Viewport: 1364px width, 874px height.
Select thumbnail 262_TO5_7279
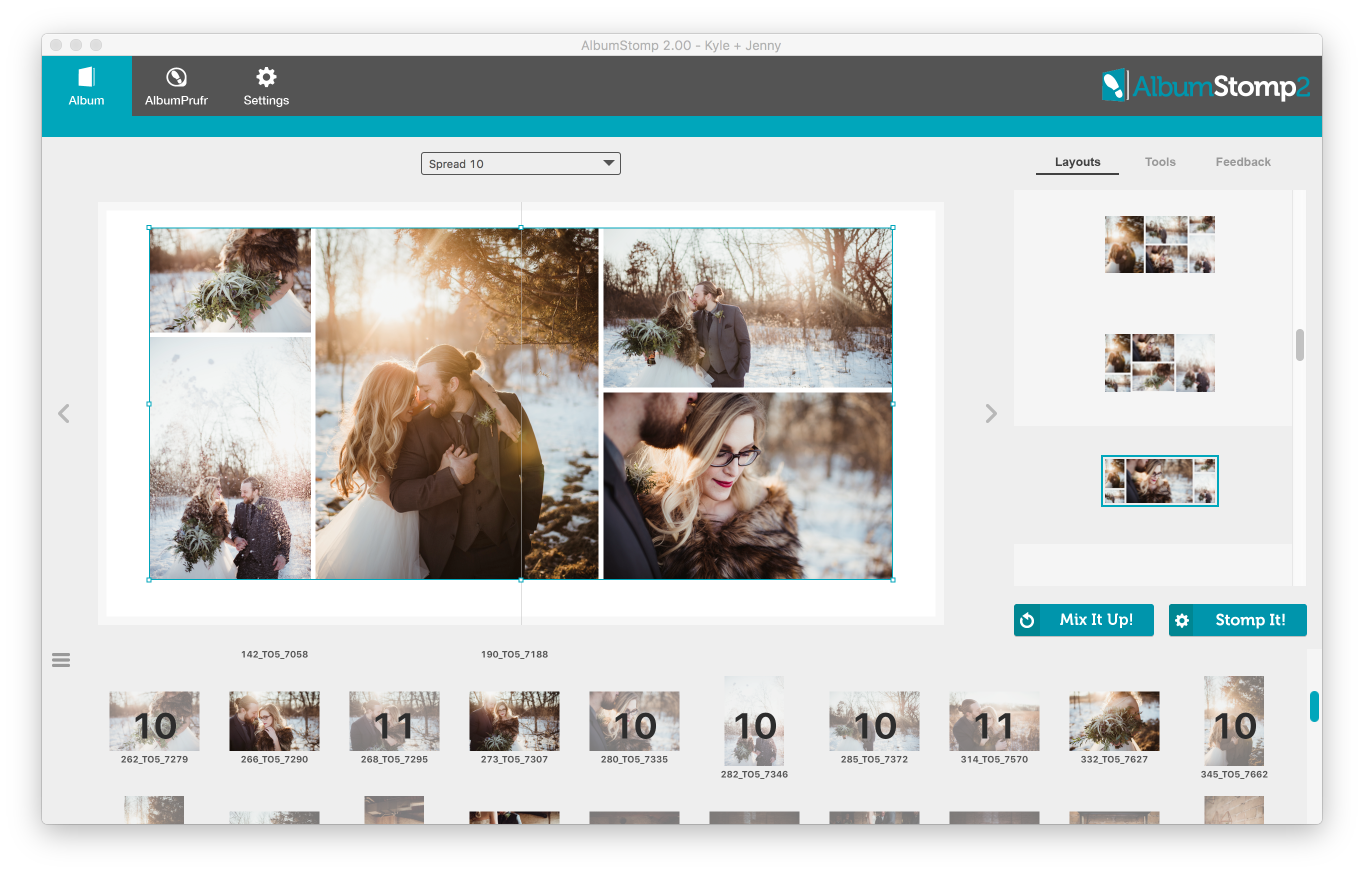coord(154,721)
